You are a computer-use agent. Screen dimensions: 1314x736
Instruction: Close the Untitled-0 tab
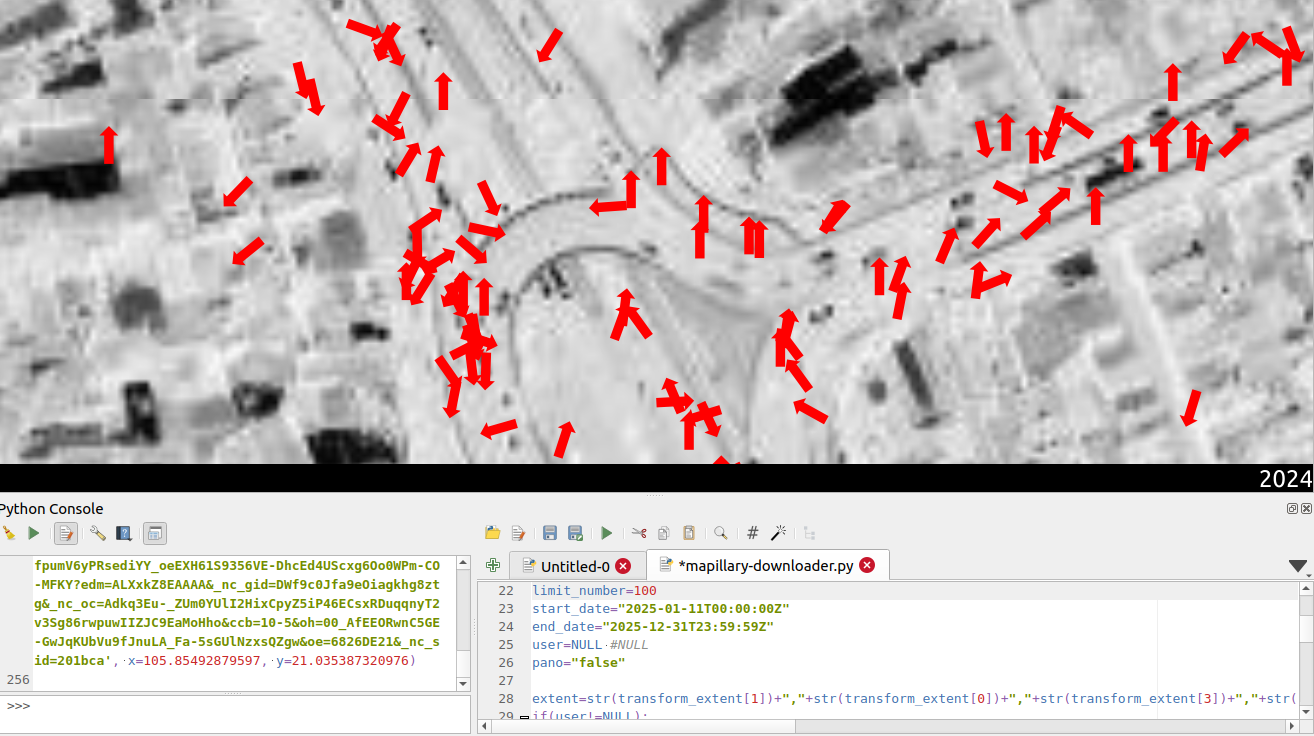(x=623, y=566)
